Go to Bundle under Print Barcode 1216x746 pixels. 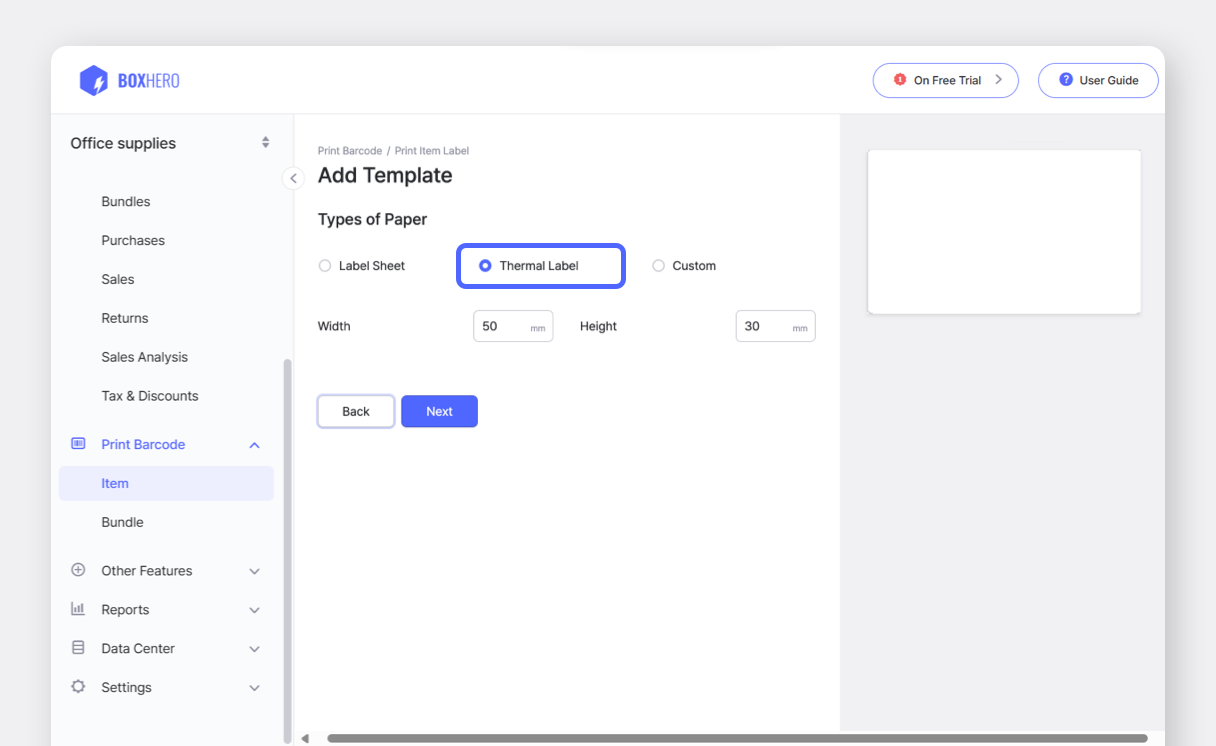pos(122,522)
